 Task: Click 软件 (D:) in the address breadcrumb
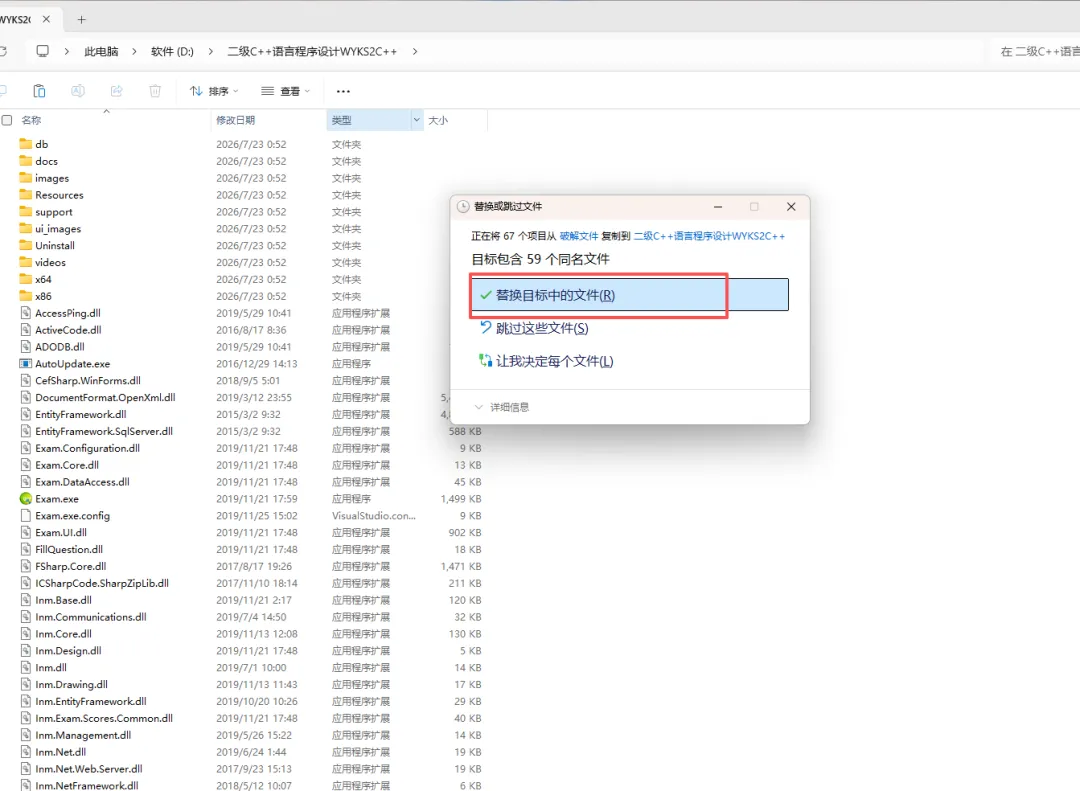click(172, 51)
